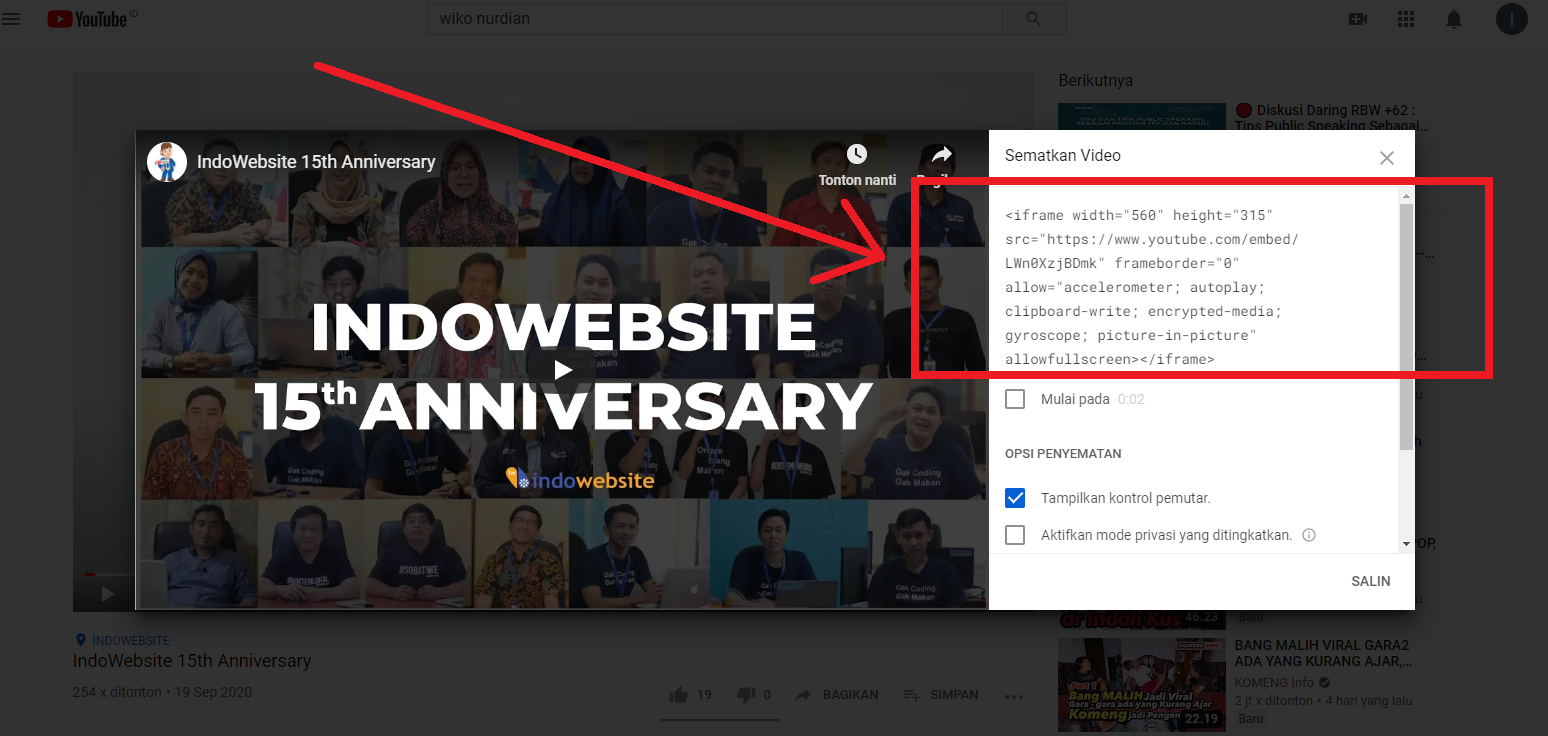Open the sidebar via hamburger menu

(11, 18)
